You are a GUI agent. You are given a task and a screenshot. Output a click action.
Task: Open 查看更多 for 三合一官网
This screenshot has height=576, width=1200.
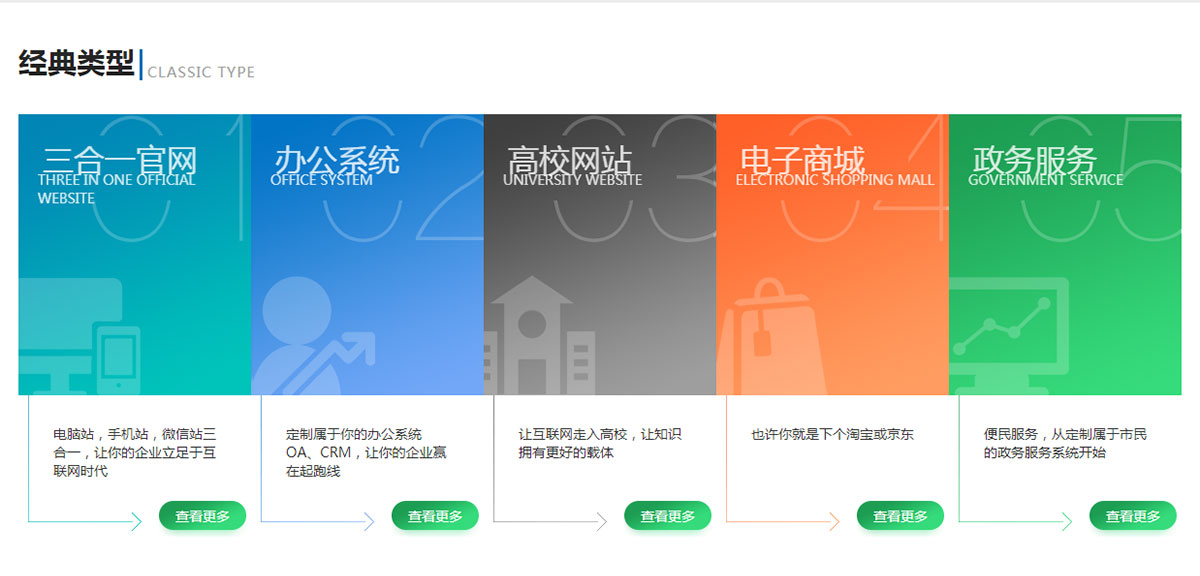[202, 516]
